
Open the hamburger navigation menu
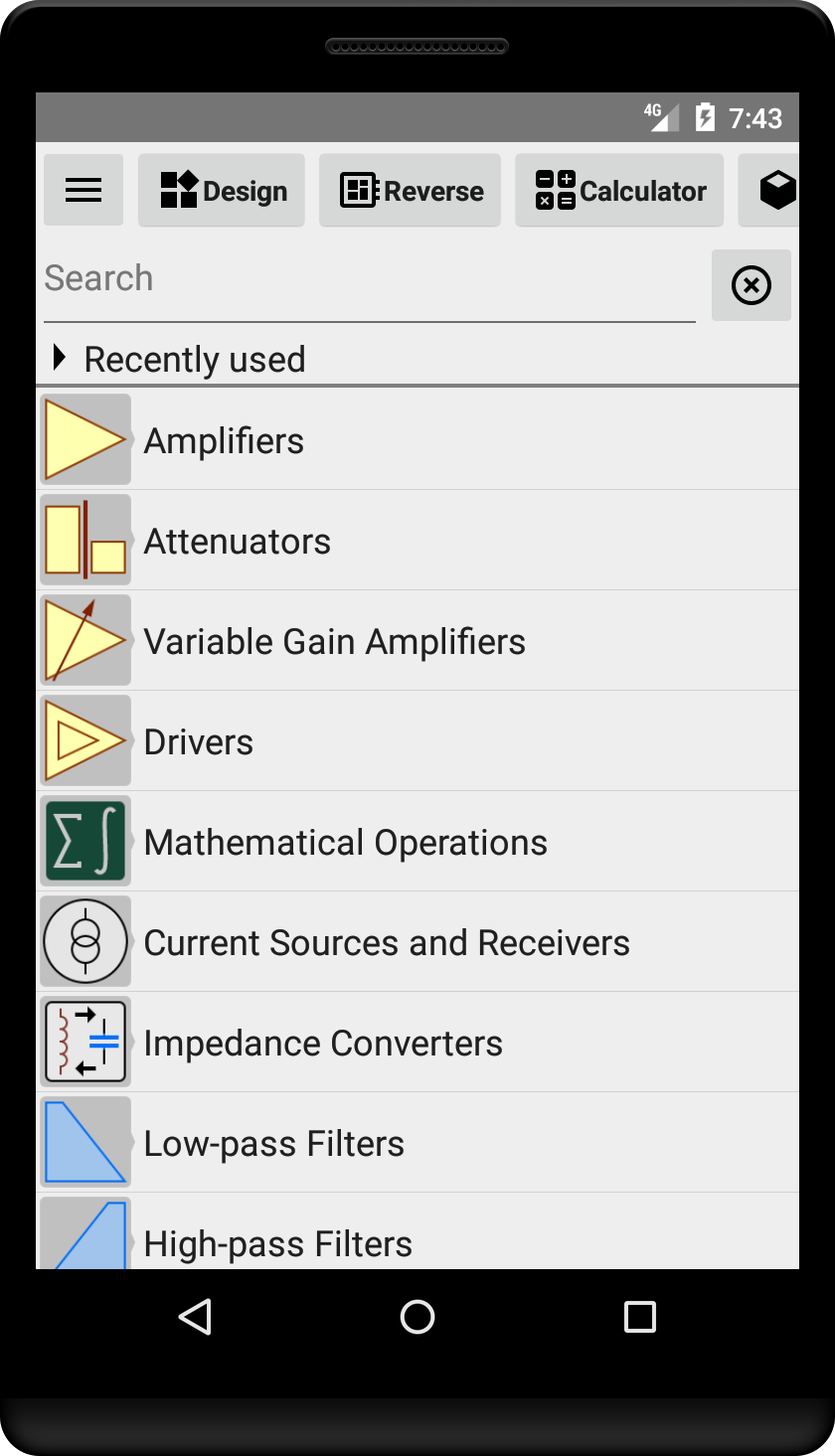tap(83, 190)
